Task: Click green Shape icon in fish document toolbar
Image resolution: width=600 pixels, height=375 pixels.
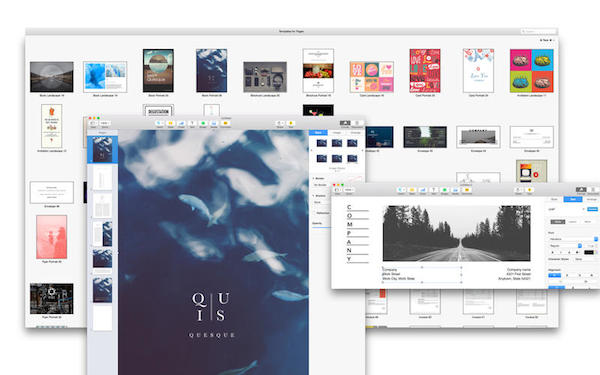Action: (x=203, y=123)
